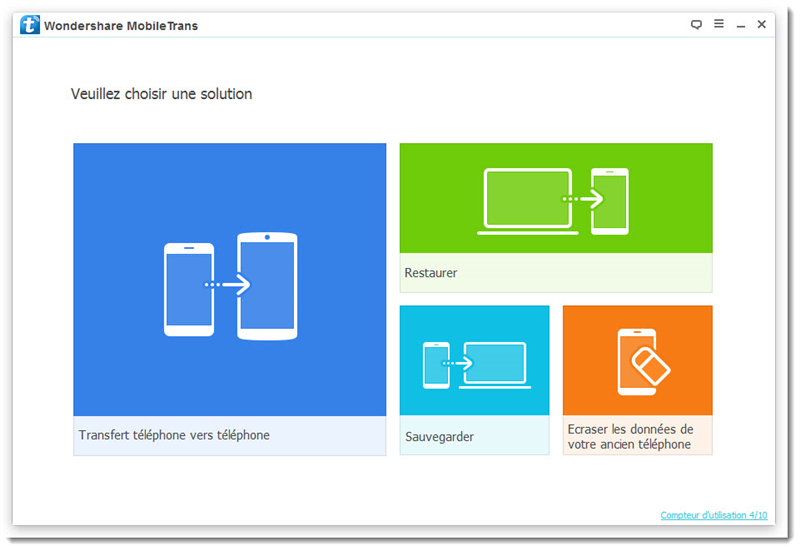800x550 pixels.
Task: Choose the 'Restaurer' label
Action: point(431,273)
